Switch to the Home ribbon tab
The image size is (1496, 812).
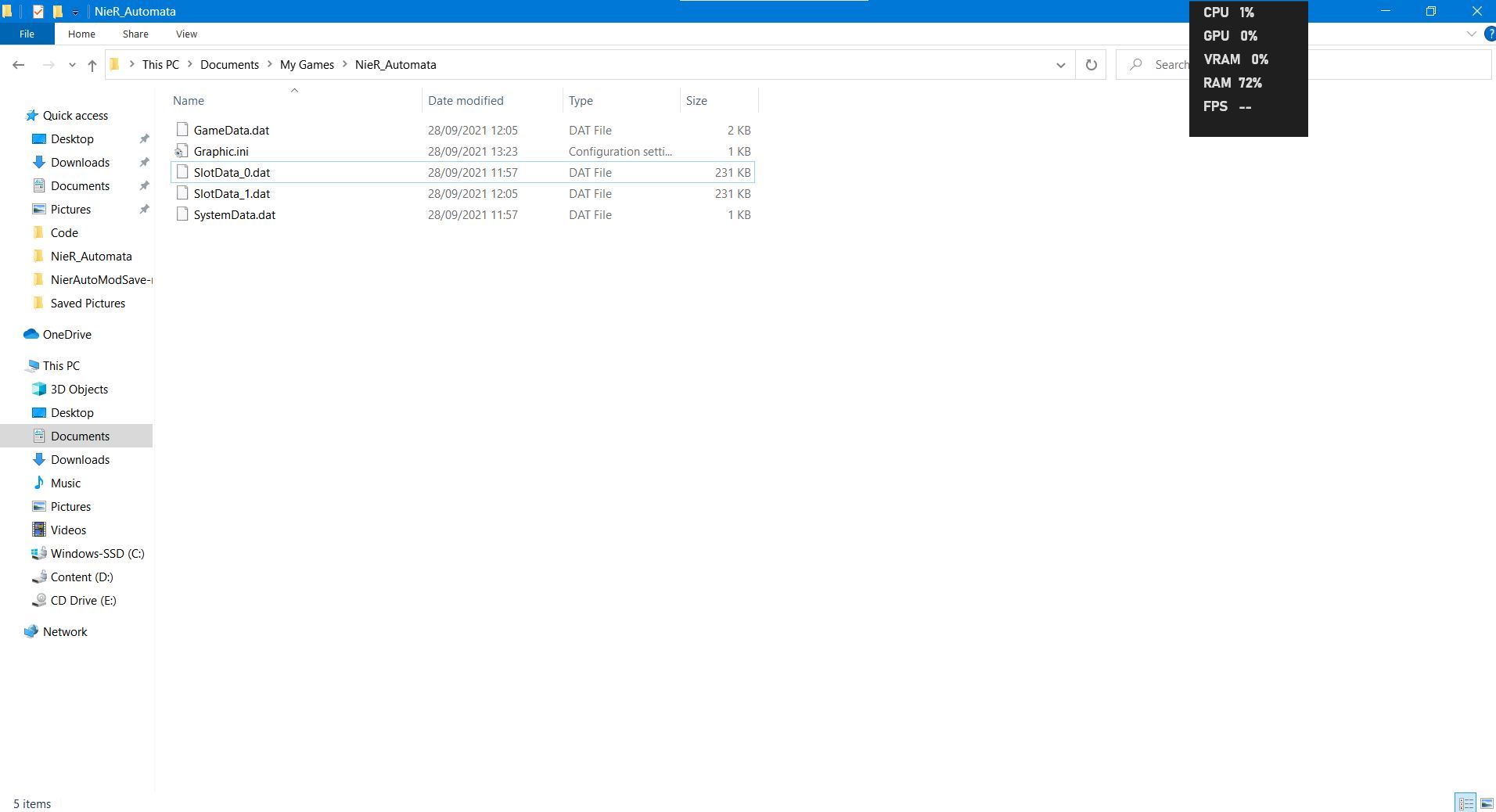81,34
